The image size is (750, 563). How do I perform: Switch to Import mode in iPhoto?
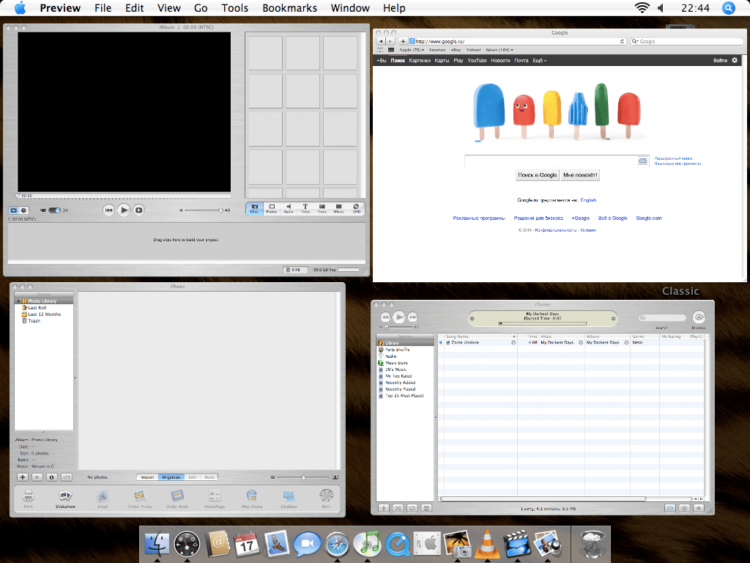click(148, 477)
